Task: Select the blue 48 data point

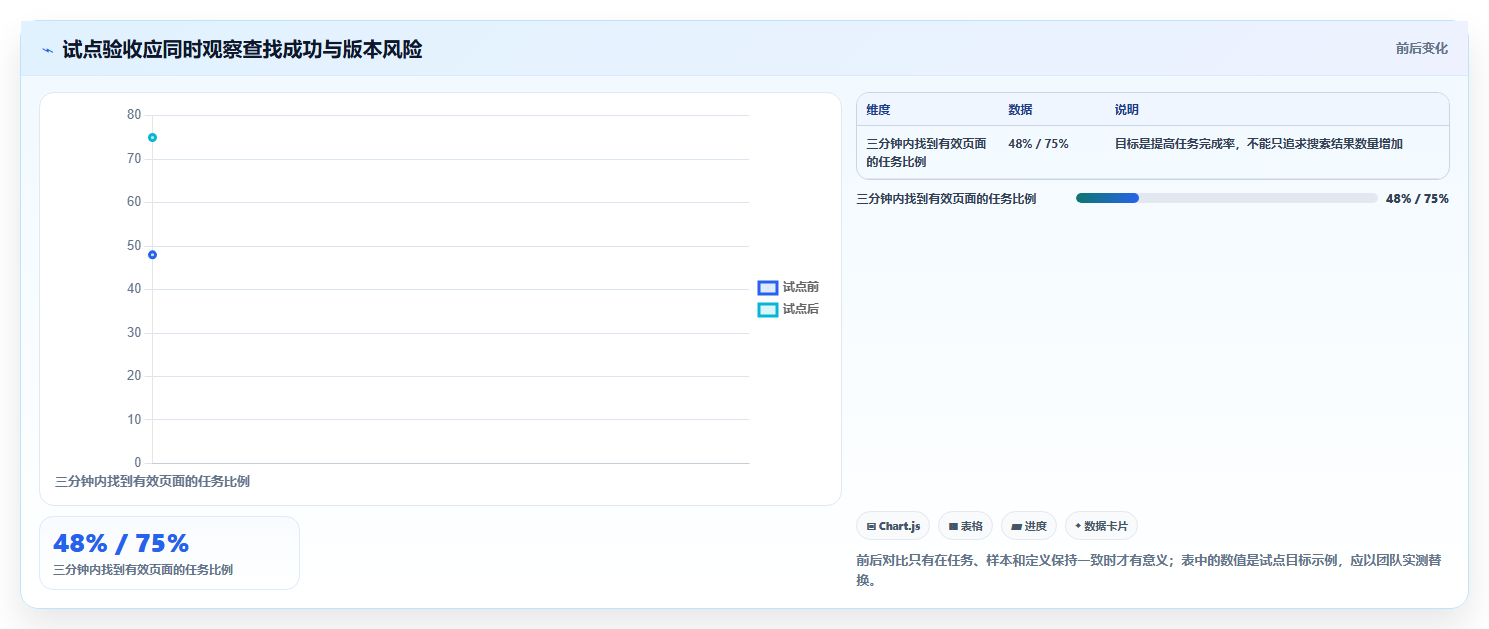Action: tap(152, 255)
